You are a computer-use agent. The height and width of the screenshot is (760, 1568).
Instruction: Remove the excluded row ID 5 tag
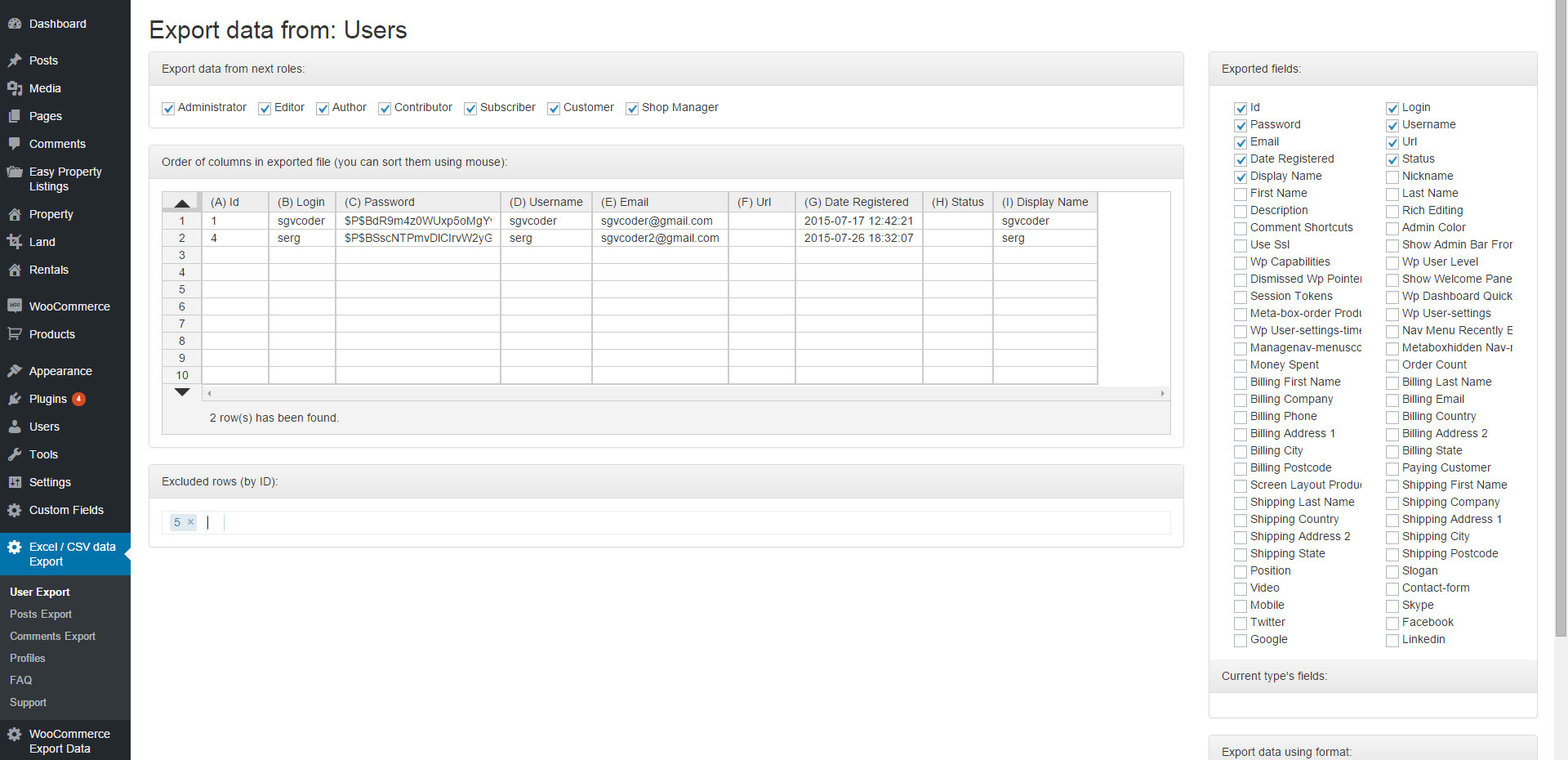pos(191,522)
